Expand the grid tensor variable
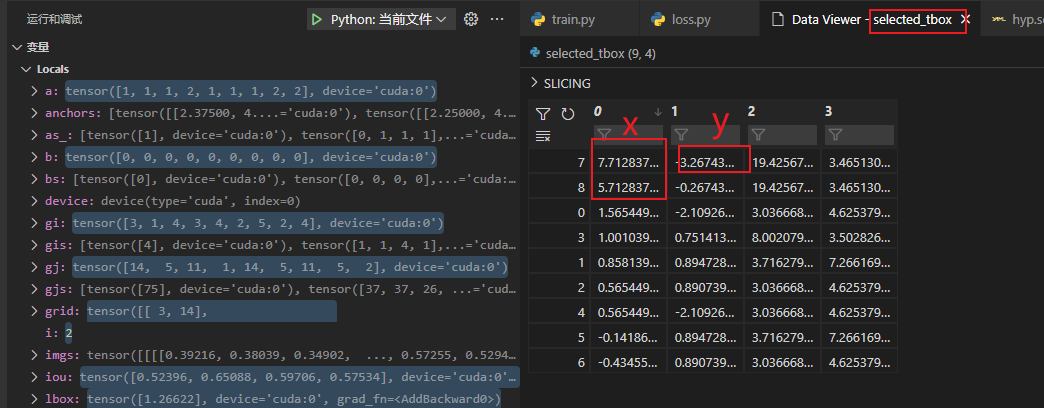This screenshot has height=408, width=1044. tap(35, 311)
